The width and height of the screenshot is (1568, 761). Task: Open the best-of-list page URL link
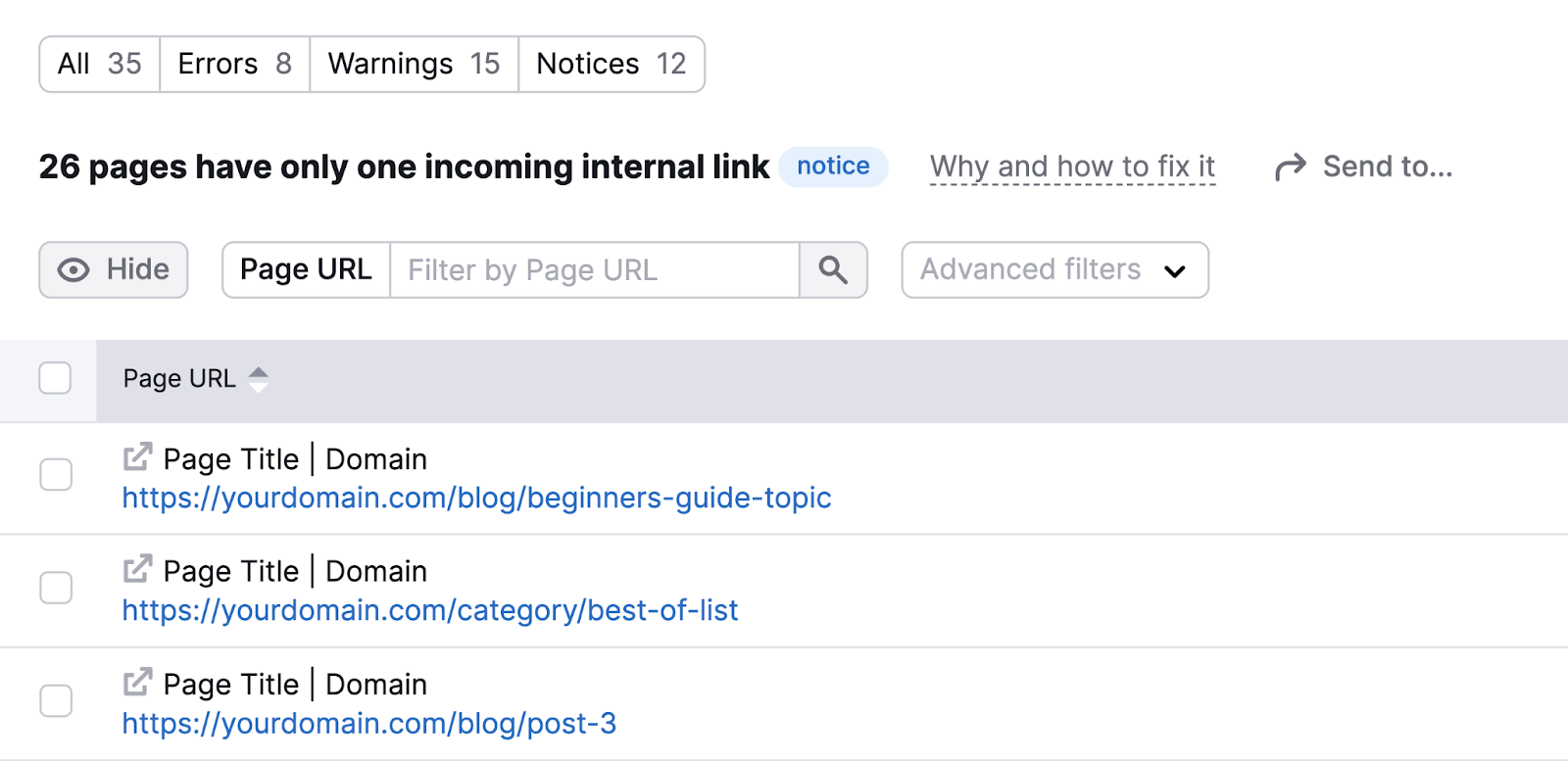429,610
